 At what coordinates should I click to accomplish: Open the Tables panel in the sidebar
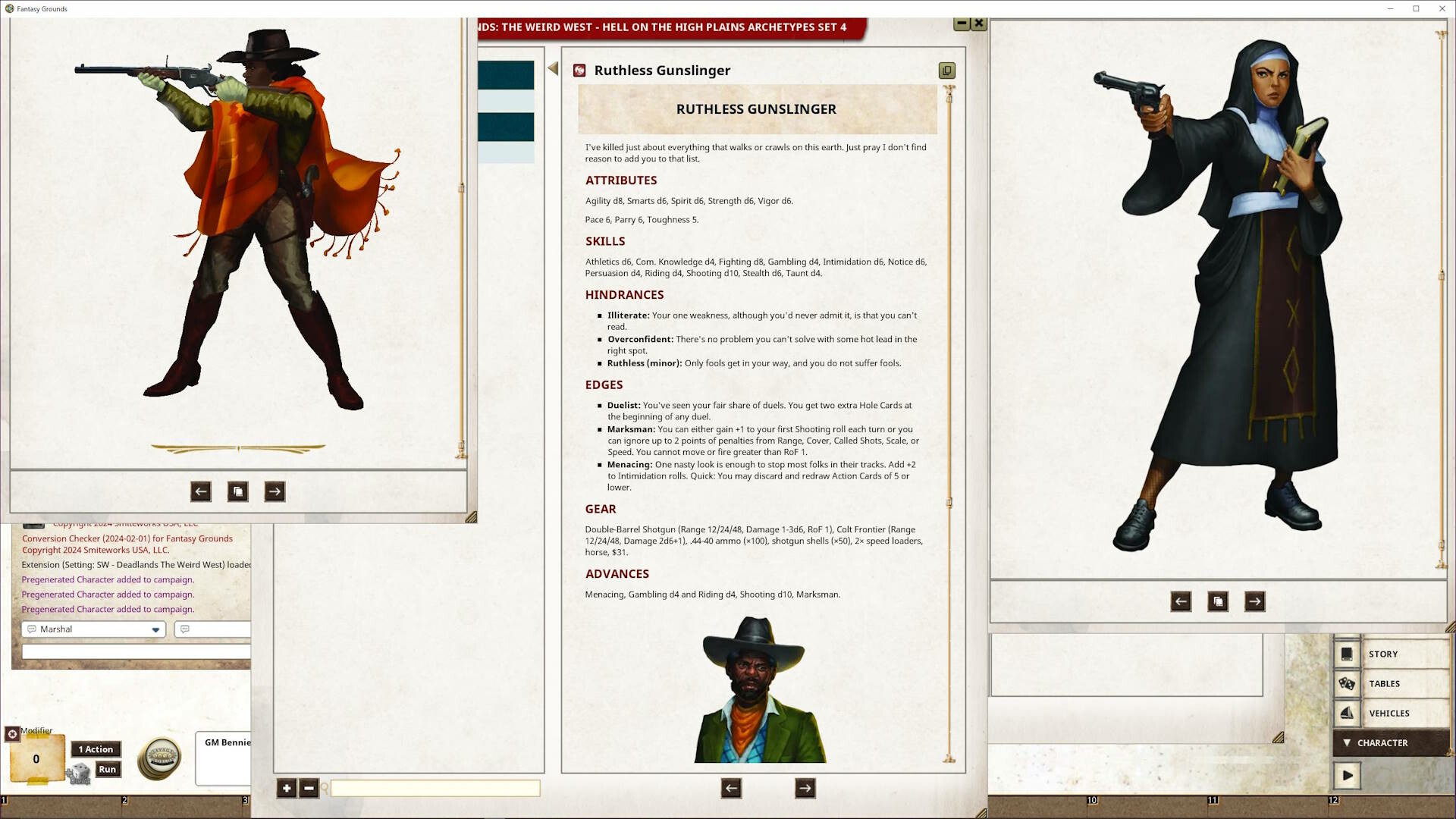pos(1384,683)
